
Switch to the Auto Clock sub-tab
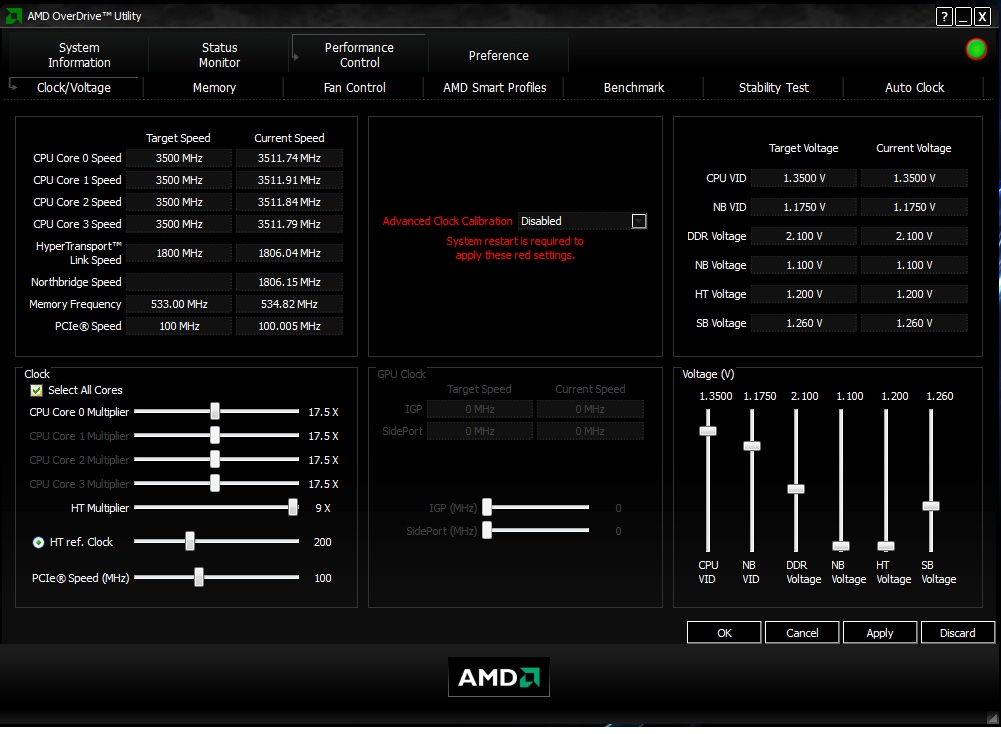point(914,87)
